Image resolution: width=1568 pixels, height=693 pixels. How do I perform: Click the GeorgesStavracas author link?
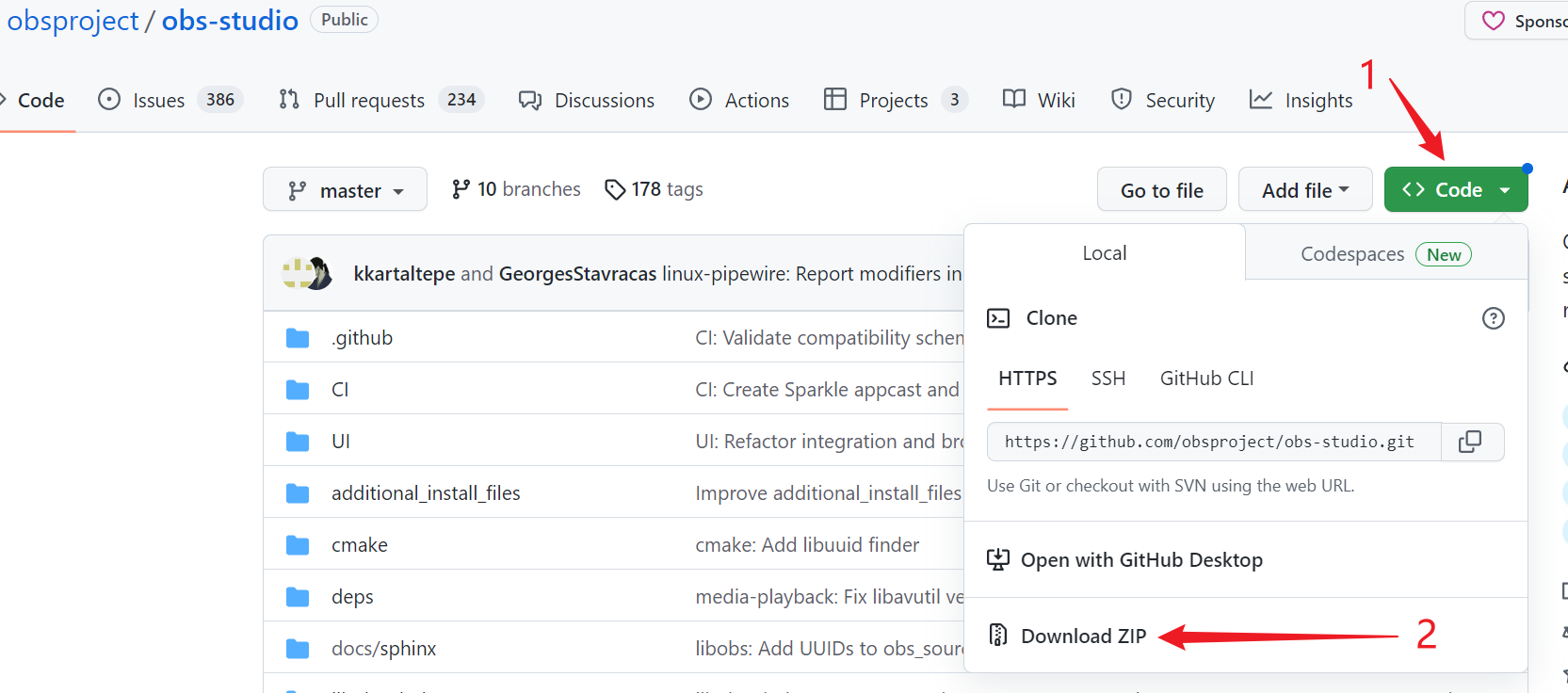[577, 274]
